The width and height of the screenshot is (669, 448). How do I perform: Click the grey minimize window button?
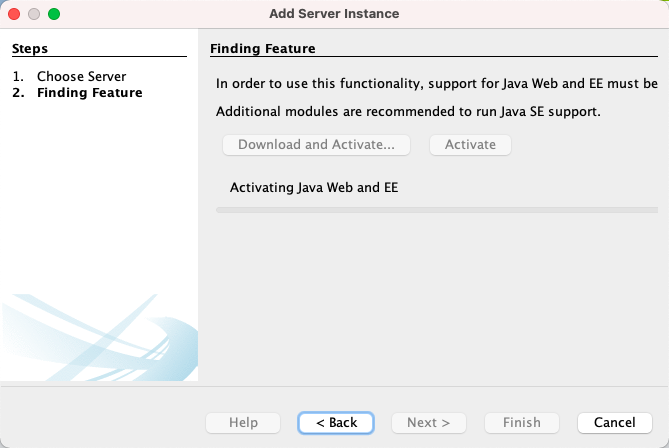34,14
